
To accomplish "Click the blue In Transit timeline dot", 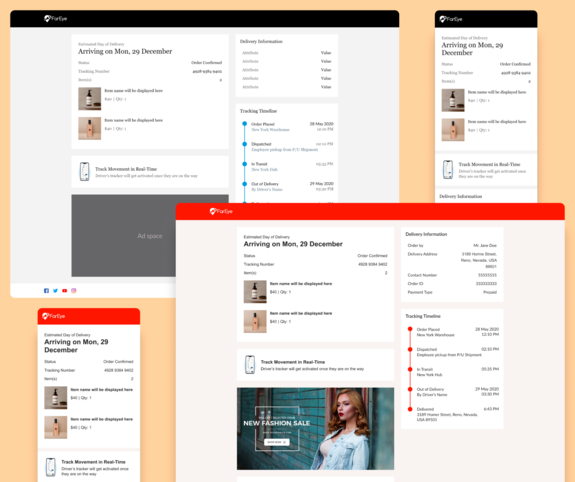I will point(245,164).
